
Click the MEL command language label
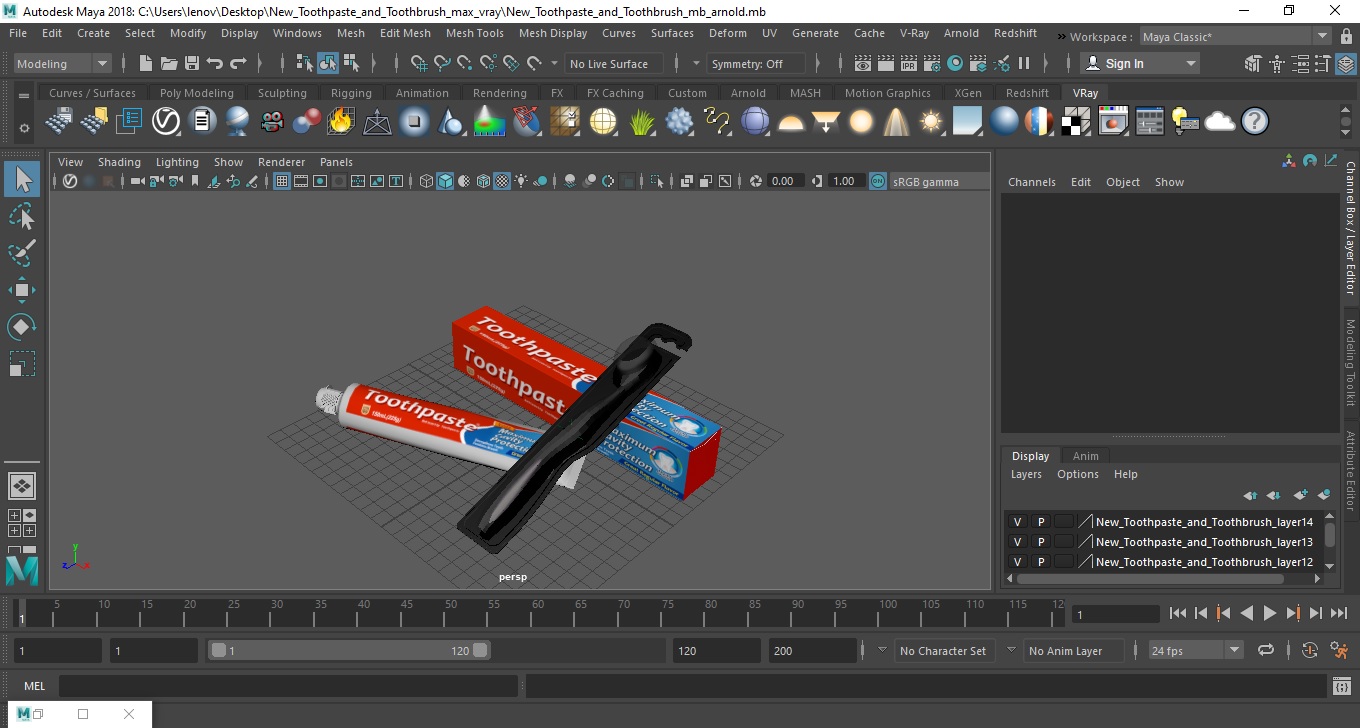[x=35, y=686]
